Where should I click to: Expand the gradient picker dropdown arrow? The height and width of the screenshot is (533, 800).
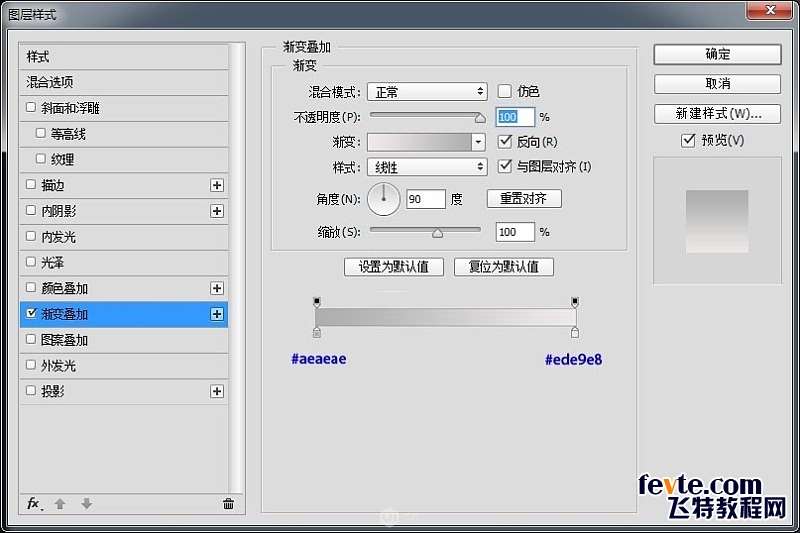click(479, 142)
